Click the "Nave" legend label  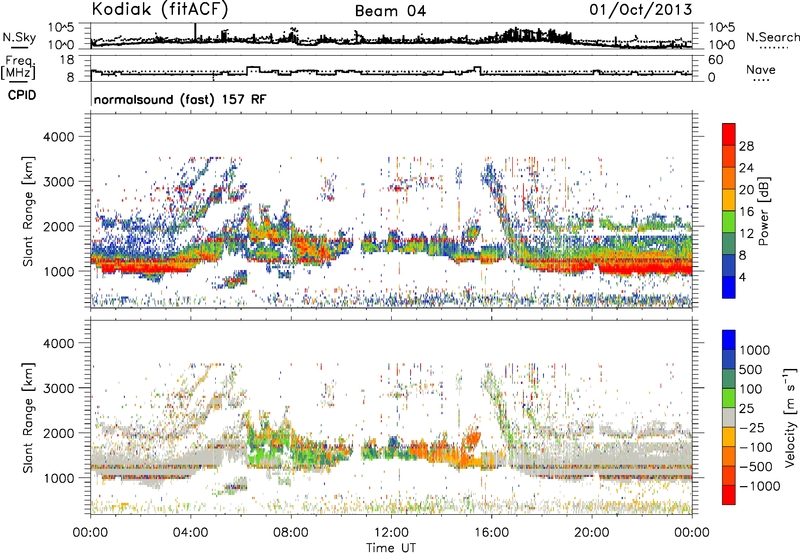pyautogui.click(x=761, y=70)
